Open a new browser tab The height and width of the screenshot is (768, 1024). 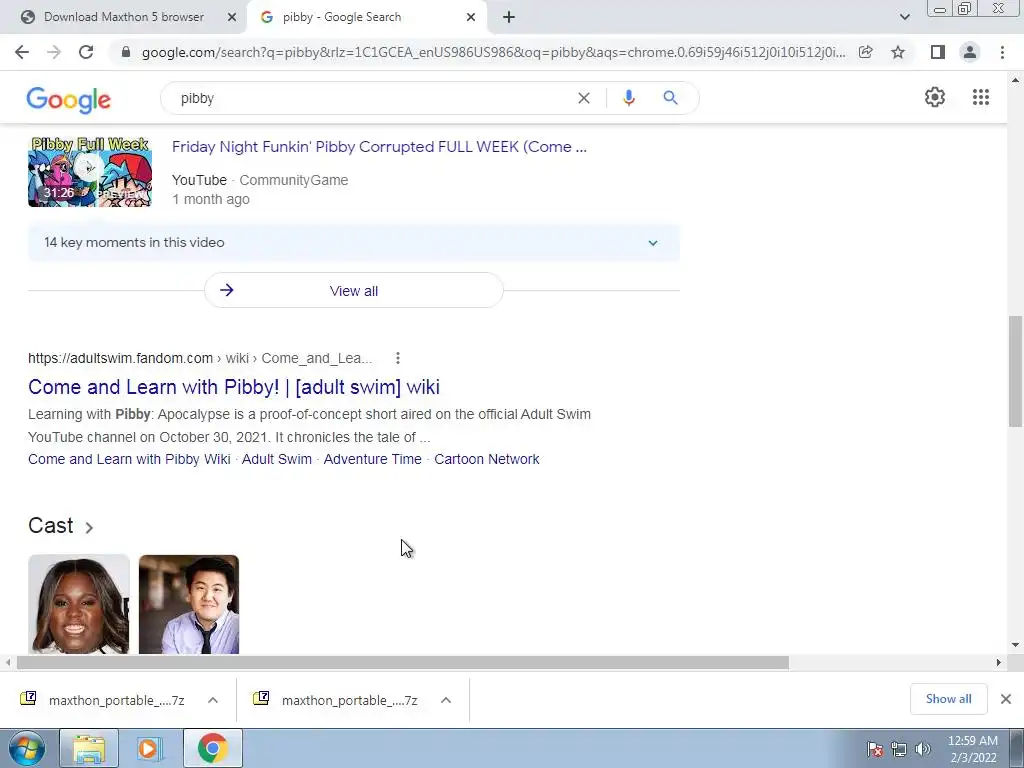pos(509,17)
